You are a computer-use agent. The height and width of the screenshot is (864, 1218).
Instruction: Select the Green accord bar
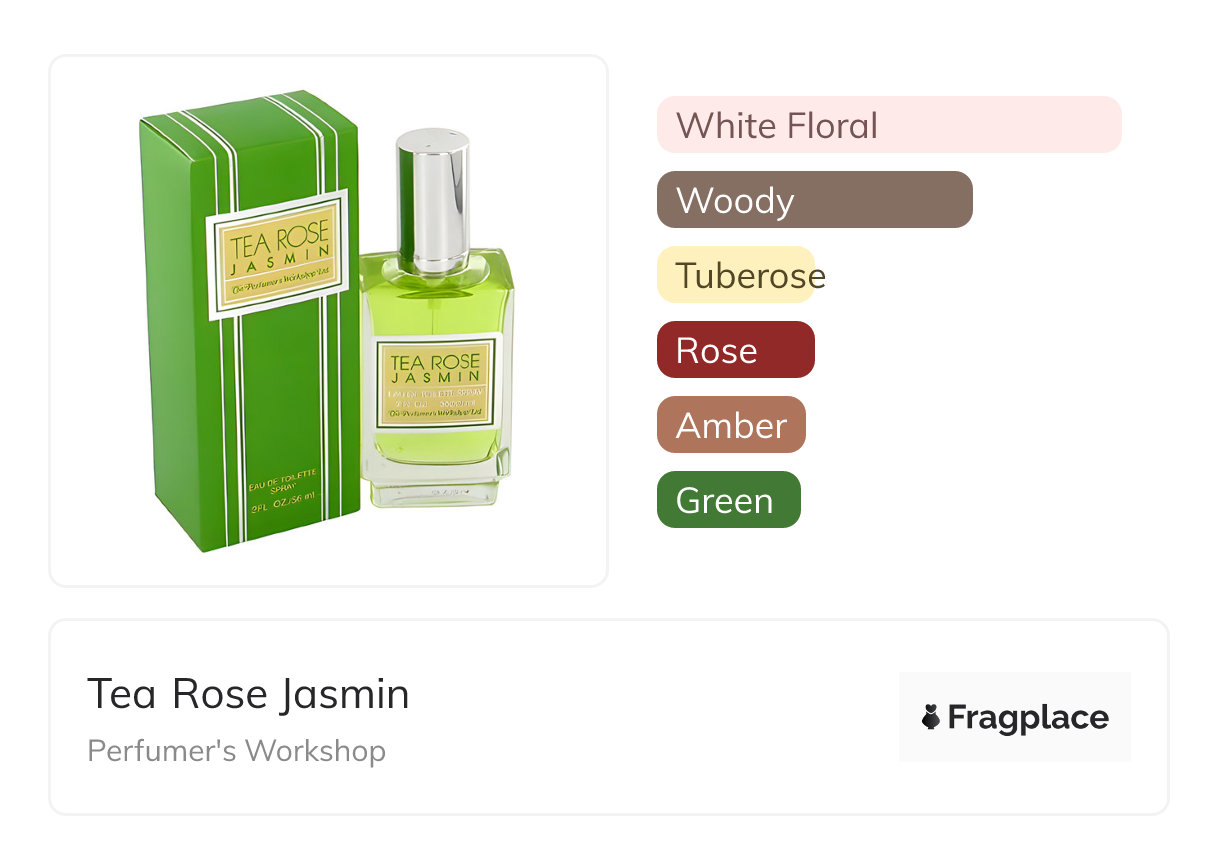[729, 500]
